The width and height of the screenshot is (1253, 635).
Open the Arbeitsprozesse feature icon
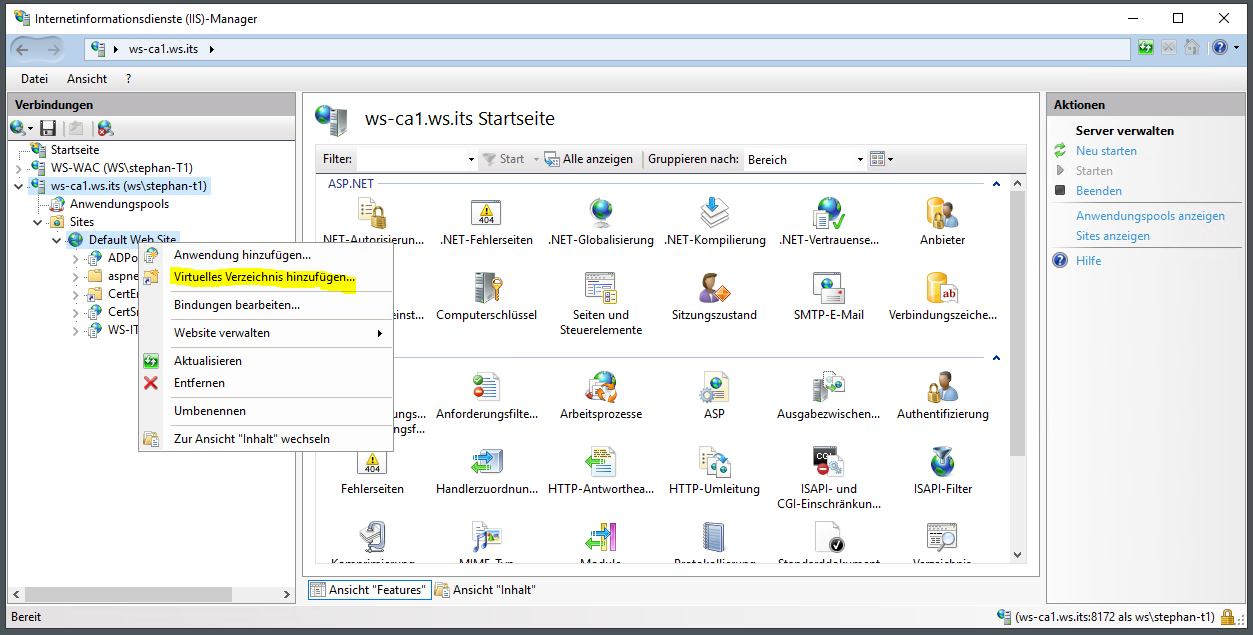pos(601,387)
